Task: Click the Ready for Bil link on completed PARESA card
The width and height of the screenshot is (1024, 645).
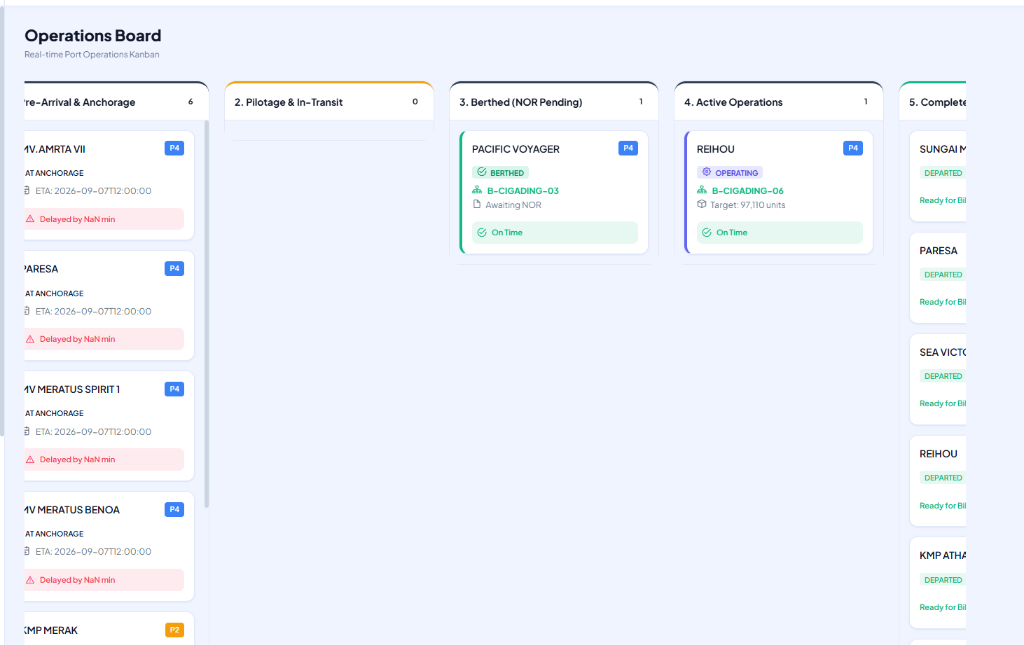Action: click(x=943, y=302)
